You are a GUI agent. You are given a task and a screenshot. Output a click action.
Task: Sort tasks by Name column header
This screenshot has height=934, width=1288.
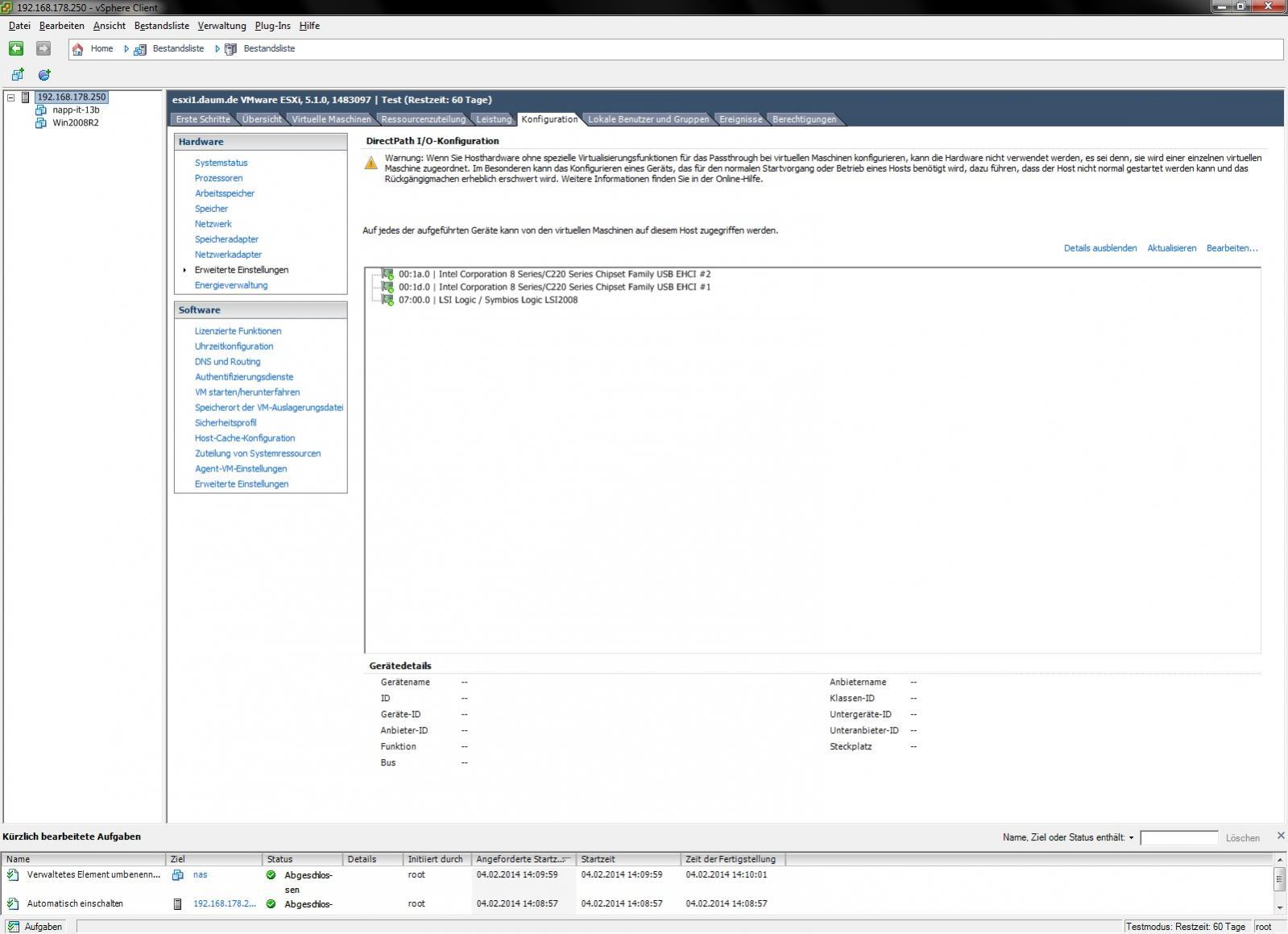85,859
